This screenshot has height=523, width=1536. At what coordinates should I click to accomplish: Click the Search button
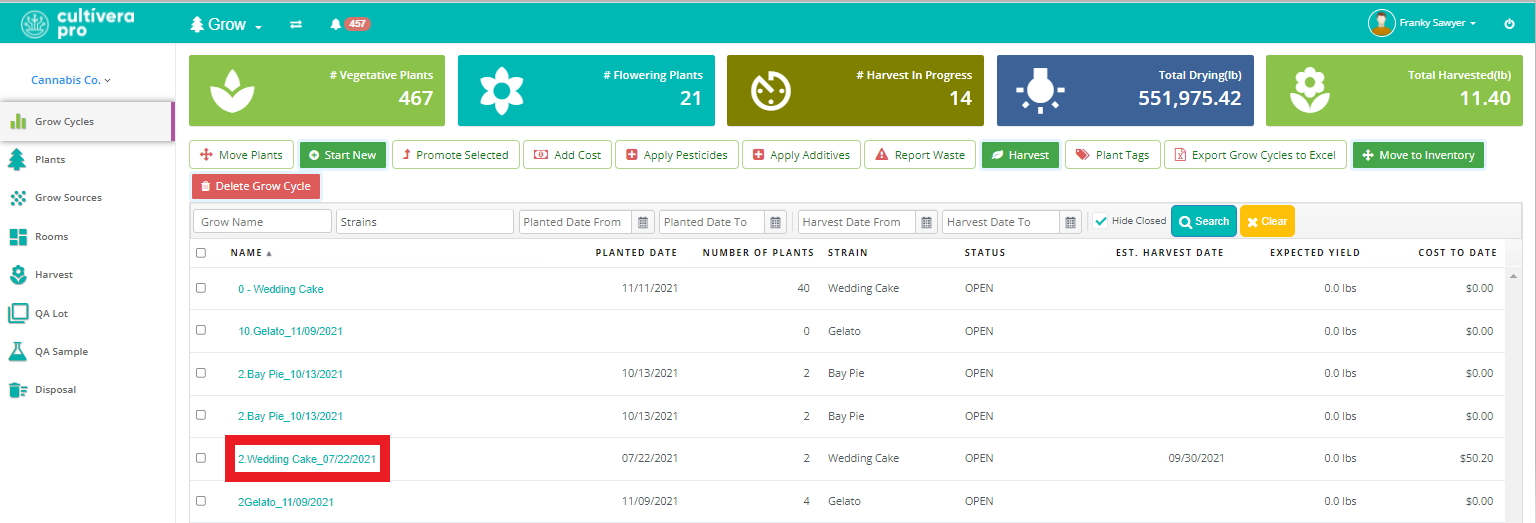pos(1204,221)
